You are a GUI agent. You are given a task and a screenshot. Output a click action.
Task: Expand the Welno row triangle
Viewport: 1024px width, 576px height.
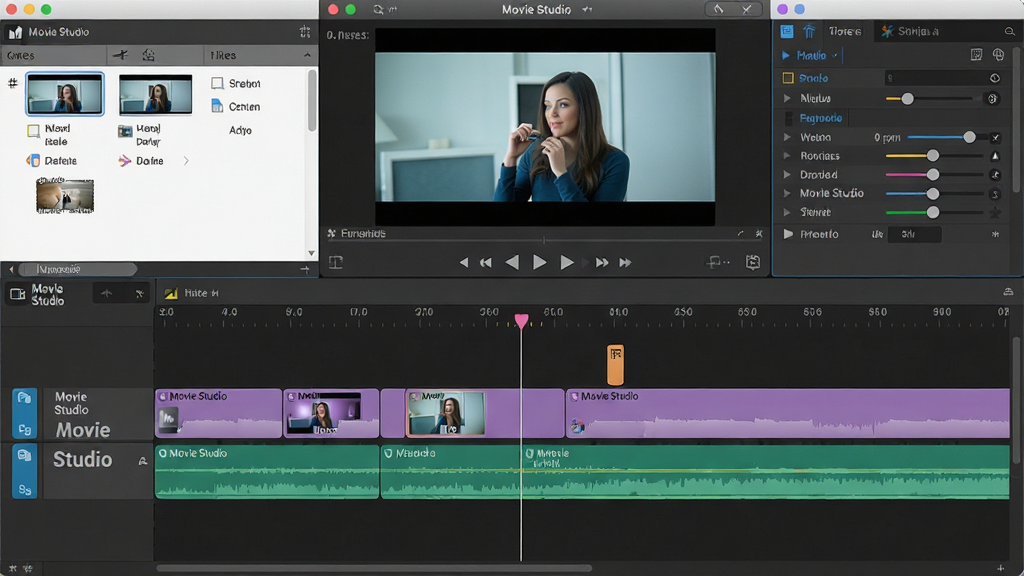click(788, 137)
